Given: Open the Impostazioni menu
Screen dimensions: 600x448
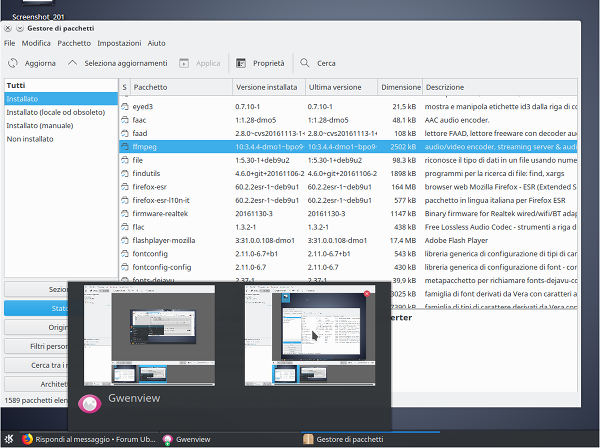Looking at the screenshot, I should pyautogui.click(x=119, y=43).
